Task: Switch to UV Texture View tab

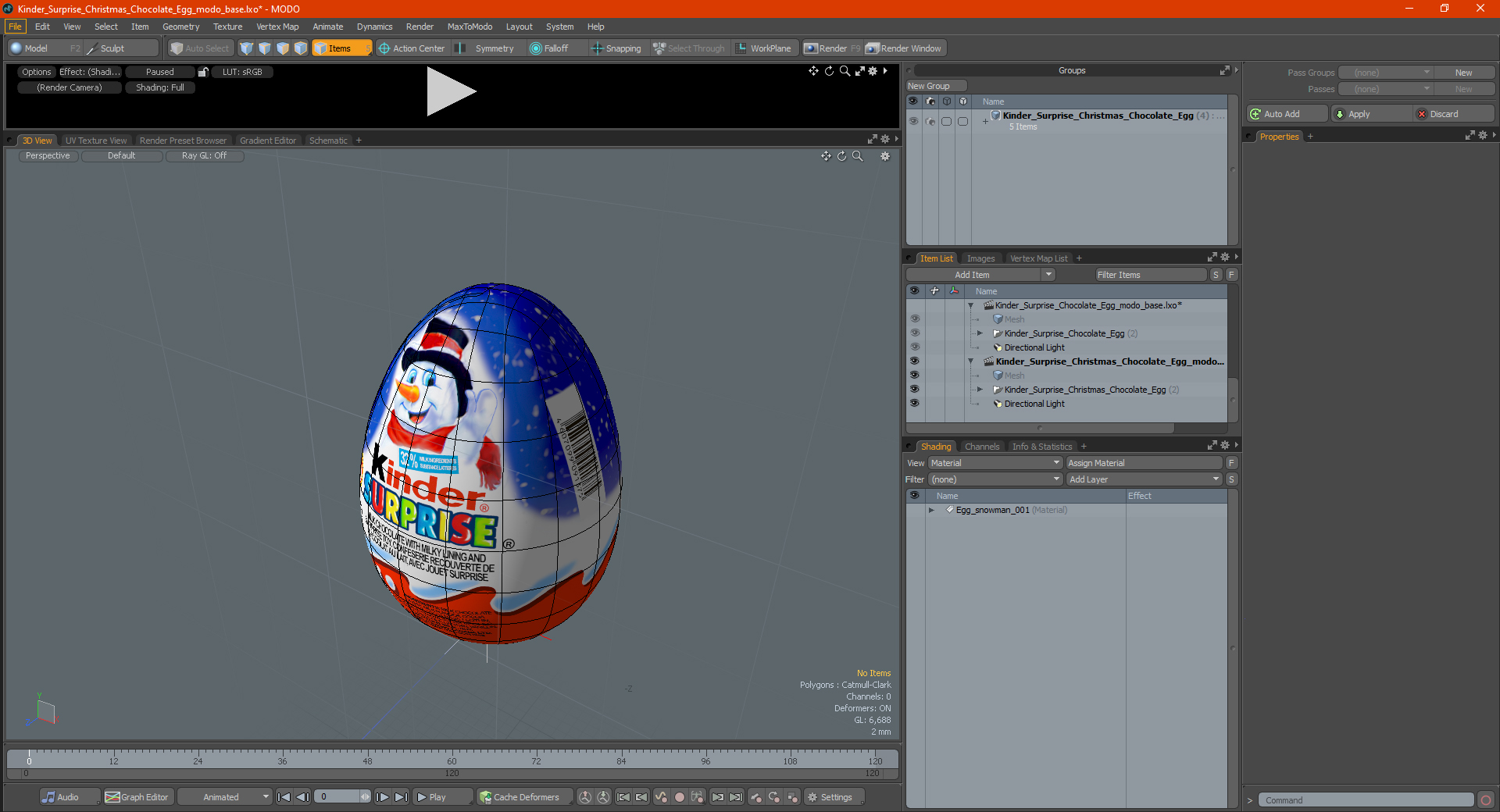Action: pos(96,141)
